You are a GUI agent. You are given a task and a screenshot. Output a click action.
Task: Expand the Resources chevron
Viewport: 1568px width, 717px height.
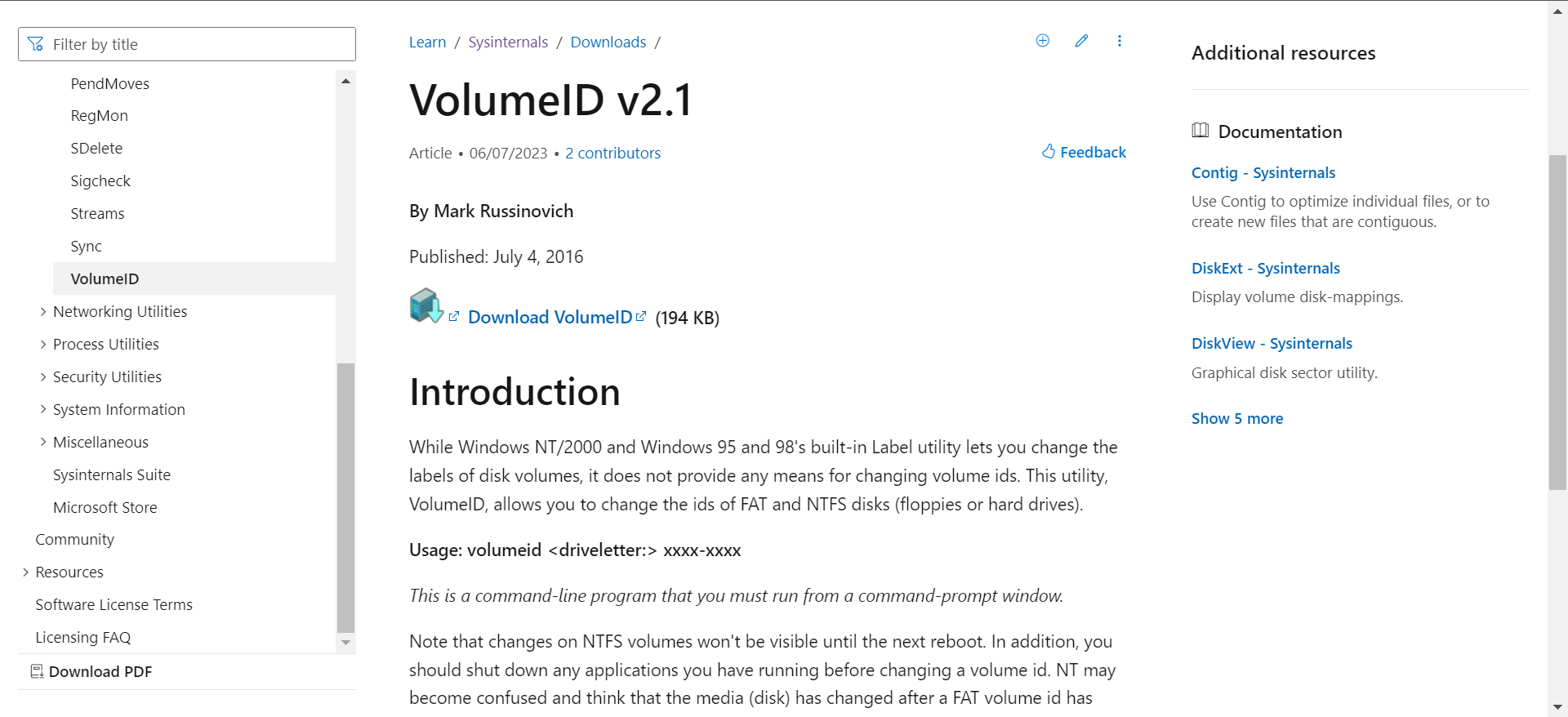26,572
